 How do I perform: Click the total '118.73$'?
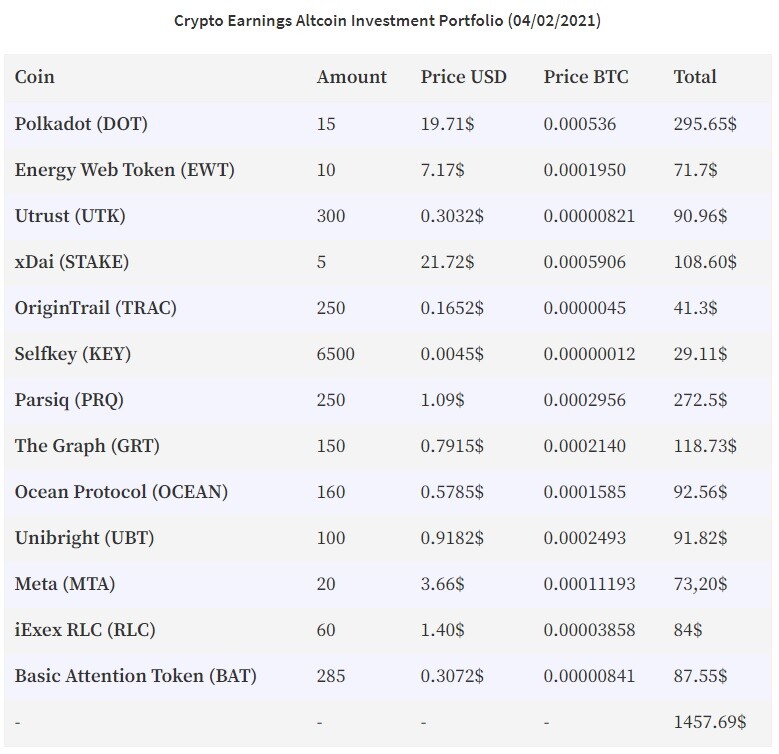click(705, 446)
